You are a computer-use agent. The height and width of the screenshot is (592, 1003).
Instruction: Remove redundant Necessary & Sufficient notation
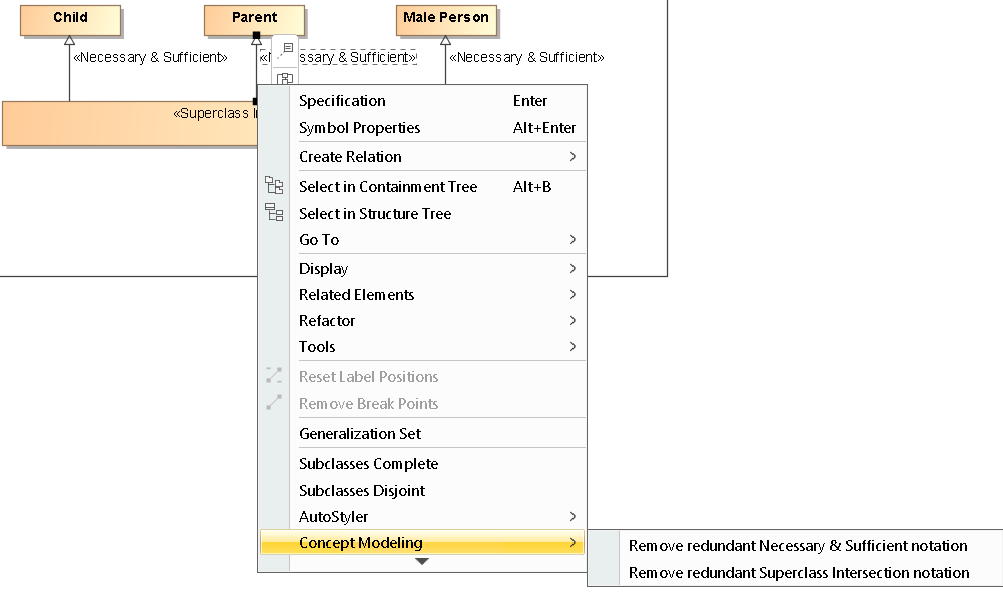(x=798, y=546)
